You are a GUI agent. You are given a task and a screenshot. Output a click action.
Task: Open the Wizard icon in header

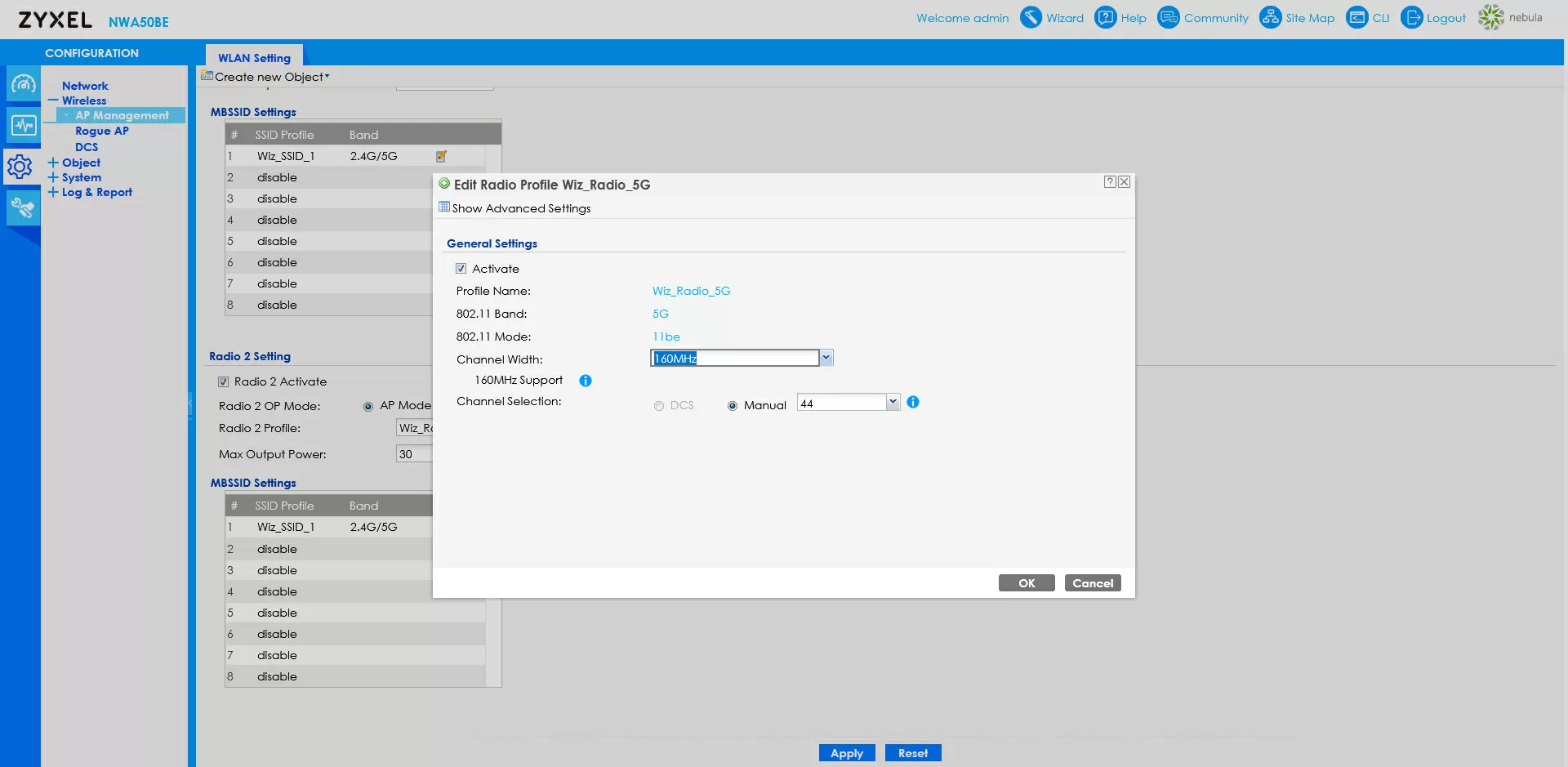tap(1031, 17)
